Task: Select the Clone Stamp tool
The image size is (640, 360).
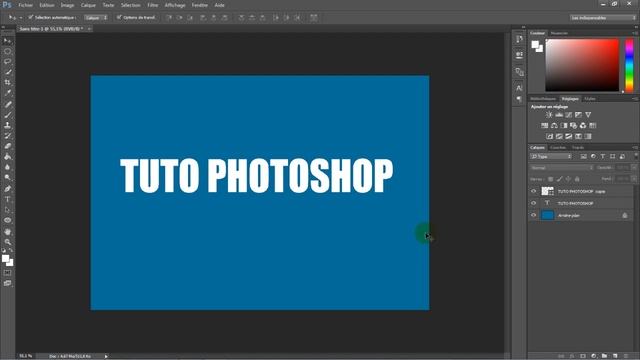Action: 7,125
